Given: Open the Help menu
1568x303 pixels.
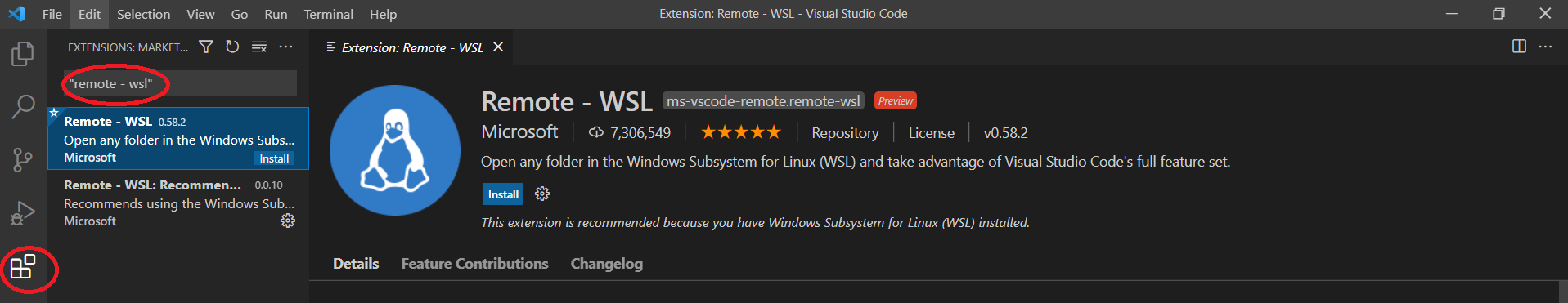Looking at the screenshot, I should coord(383,14).
